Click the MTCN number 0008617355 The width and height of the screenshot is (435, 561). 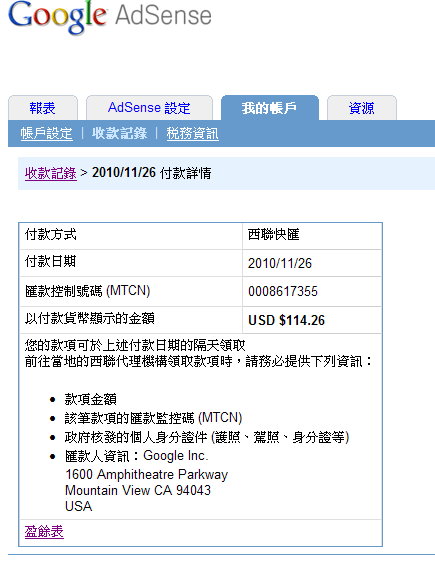[x=283, y=291]
